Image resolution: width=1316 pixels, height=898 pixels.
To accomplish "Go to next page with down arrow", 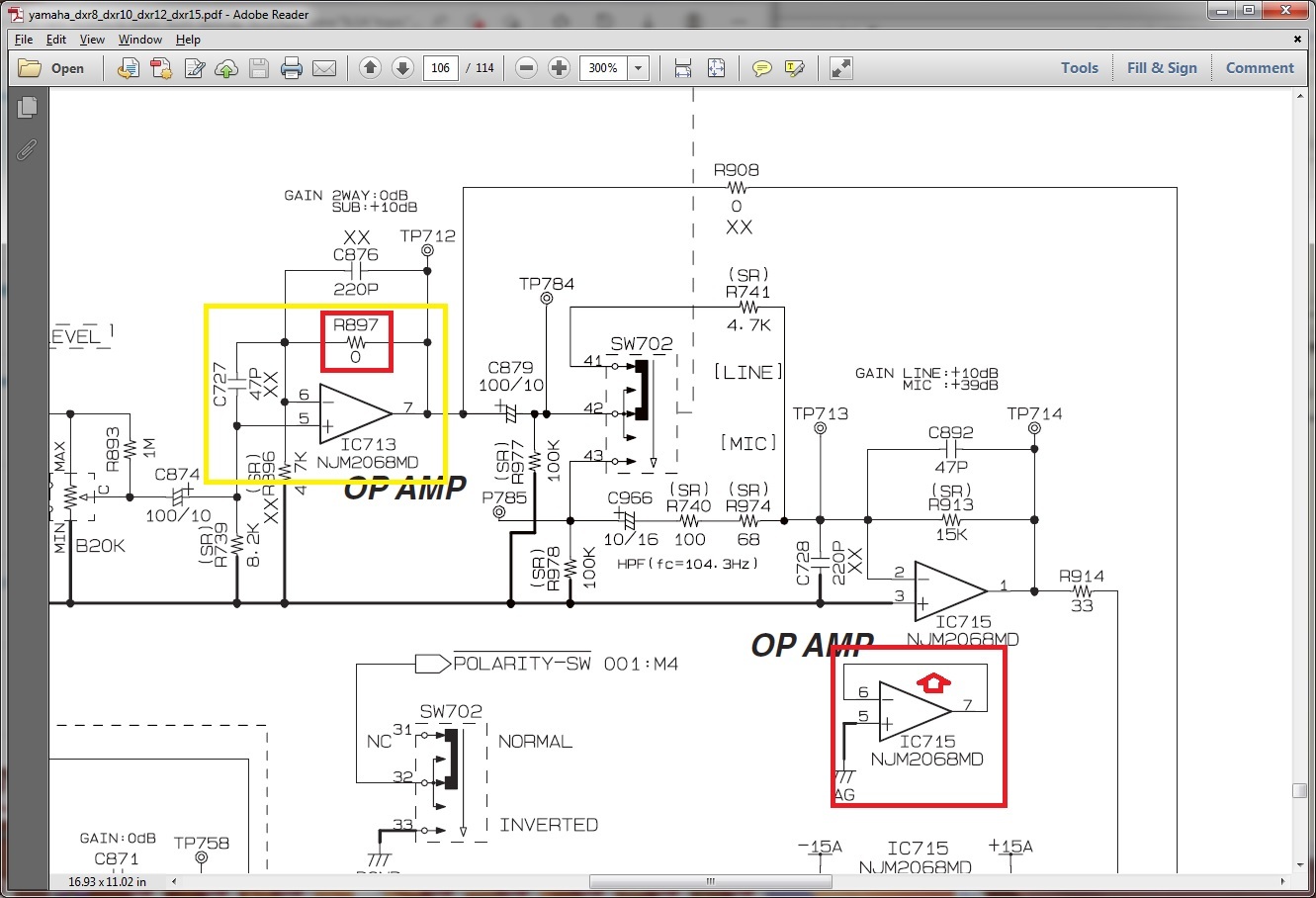I will pyautogui.click(x=402, y=68).
